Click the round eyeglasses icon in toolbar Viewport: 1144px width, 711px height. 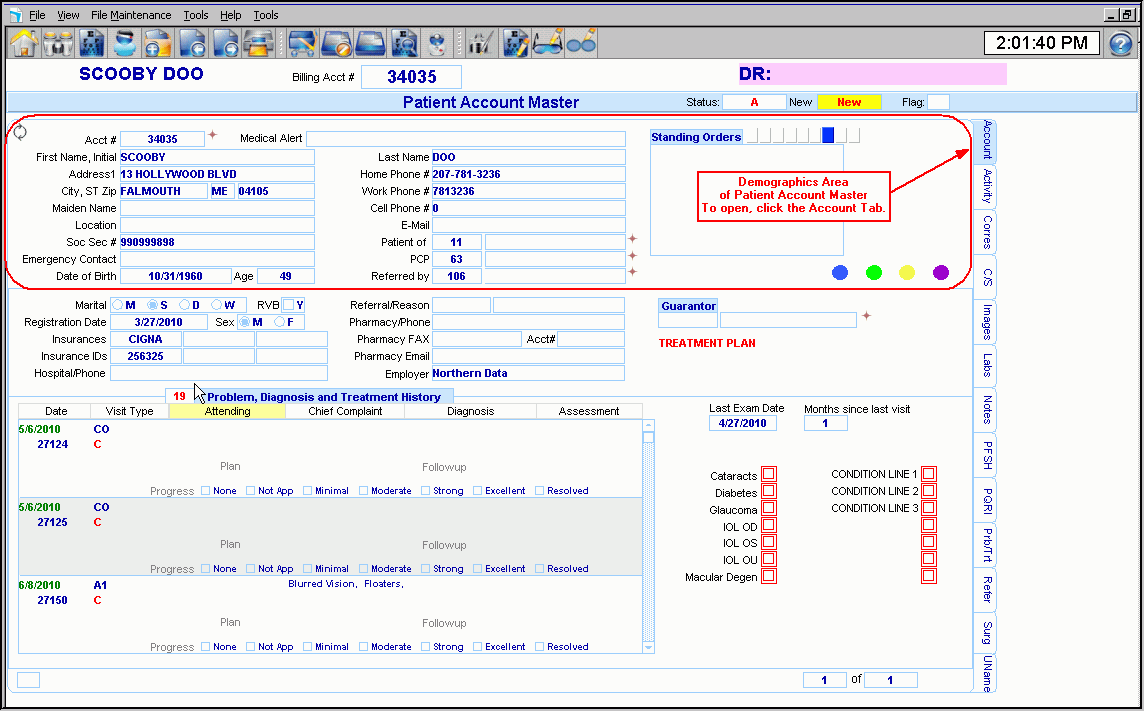click(581, 44)
